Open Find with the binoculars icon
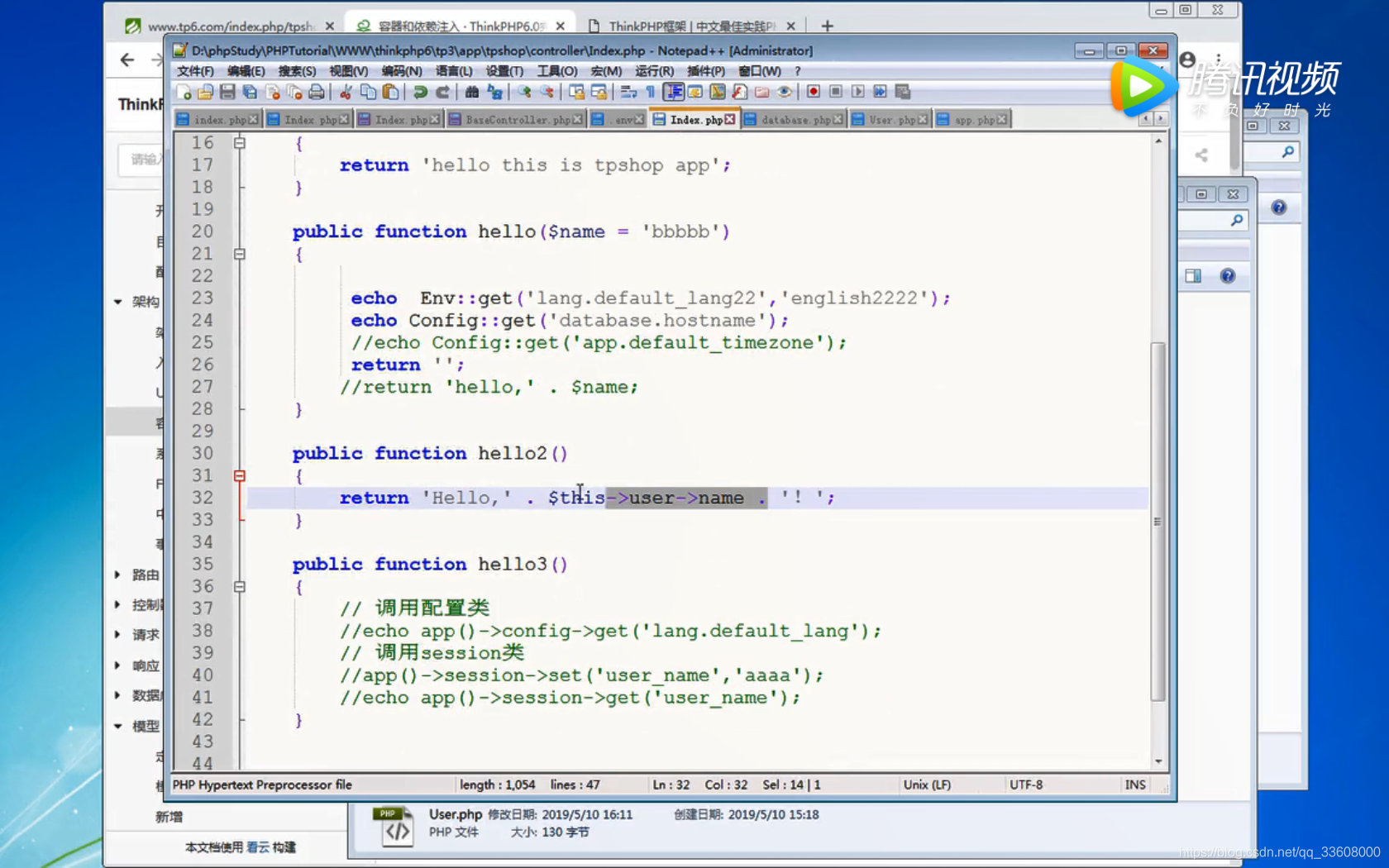Viewport: 1389px width, 868px height. [x=472, y=92]
